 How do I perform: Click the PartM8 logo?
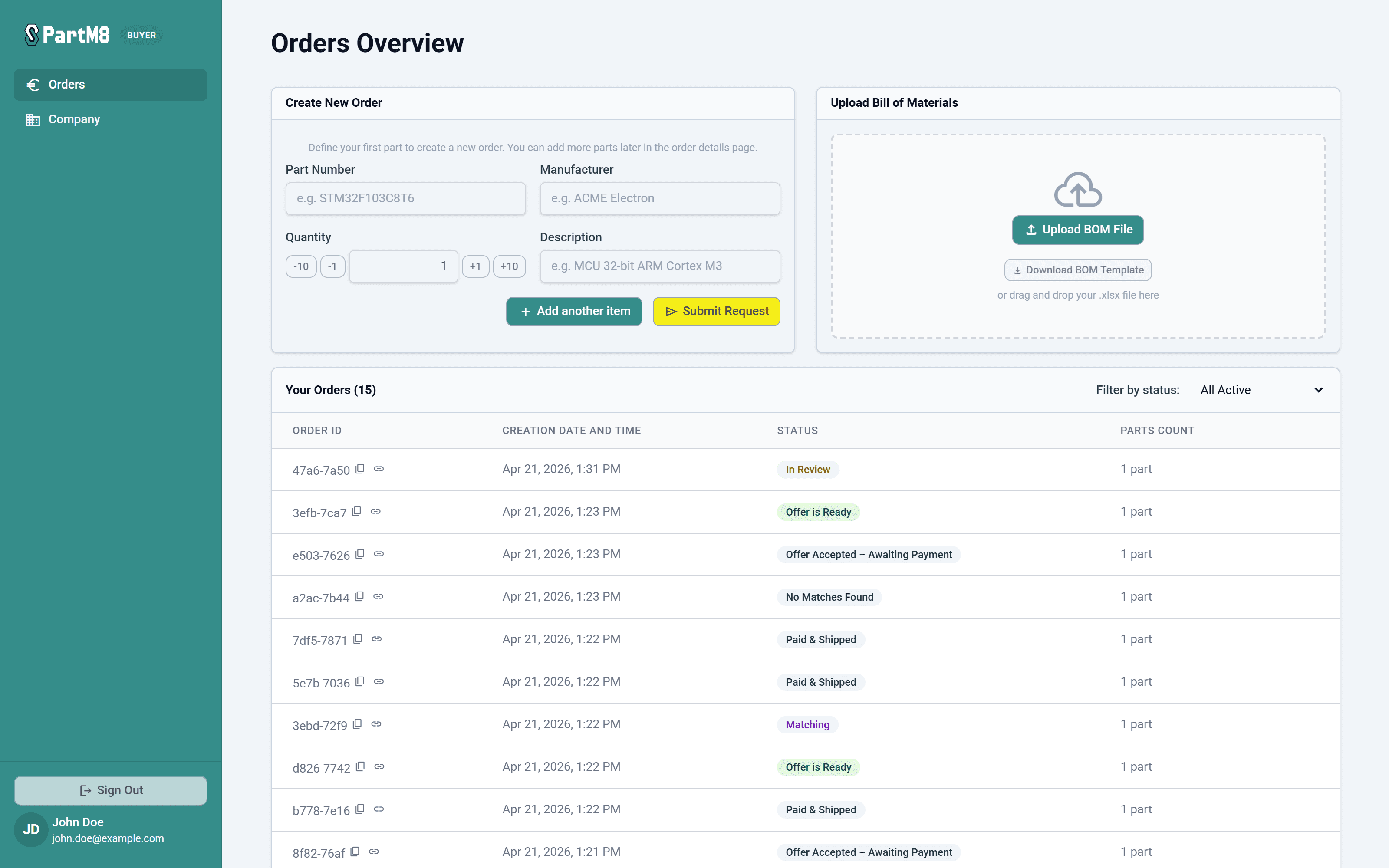[x=66, y=35]
